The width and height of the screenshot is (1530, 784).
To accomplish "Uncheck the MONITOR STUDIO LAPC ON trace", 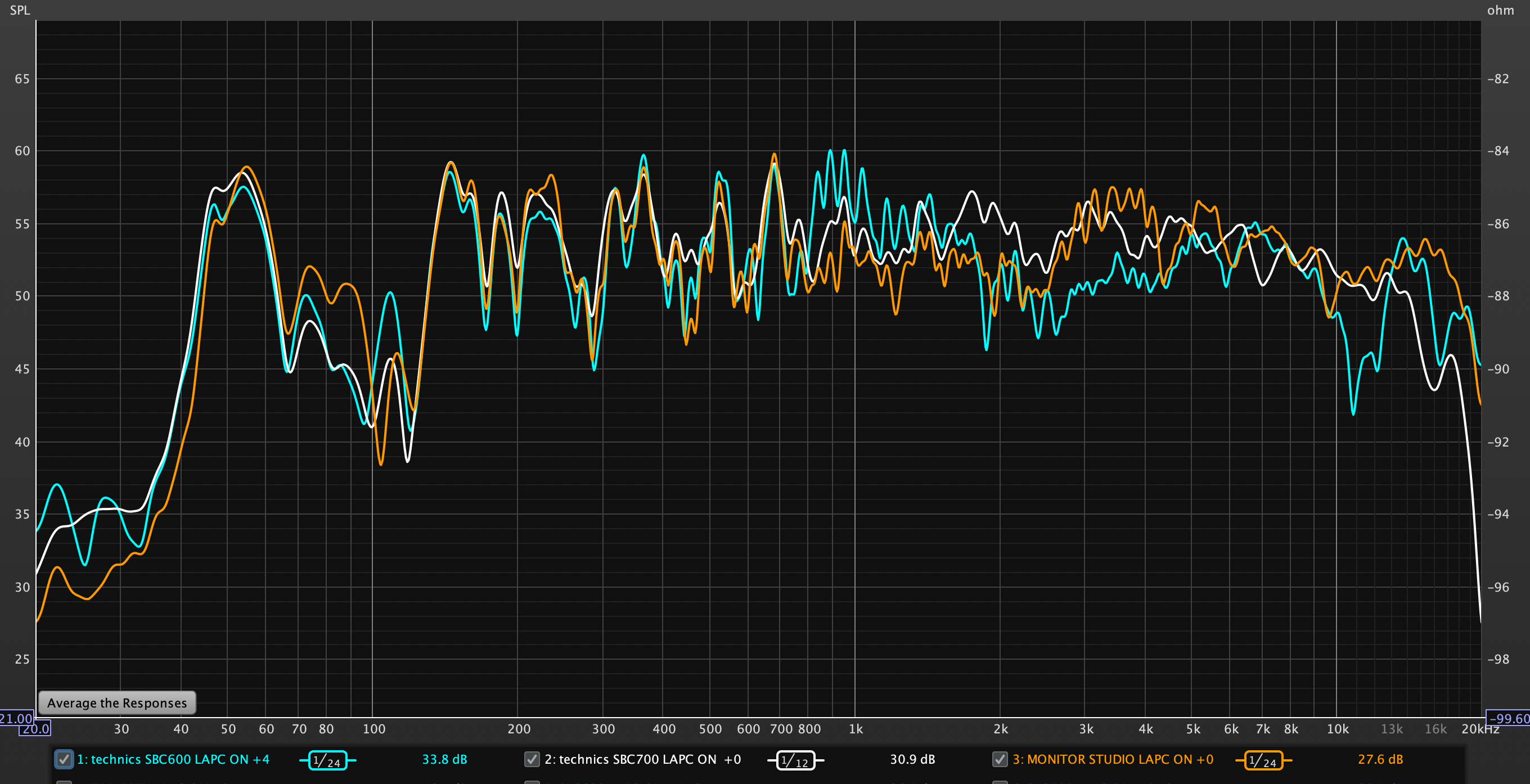I will (1000, 759).
